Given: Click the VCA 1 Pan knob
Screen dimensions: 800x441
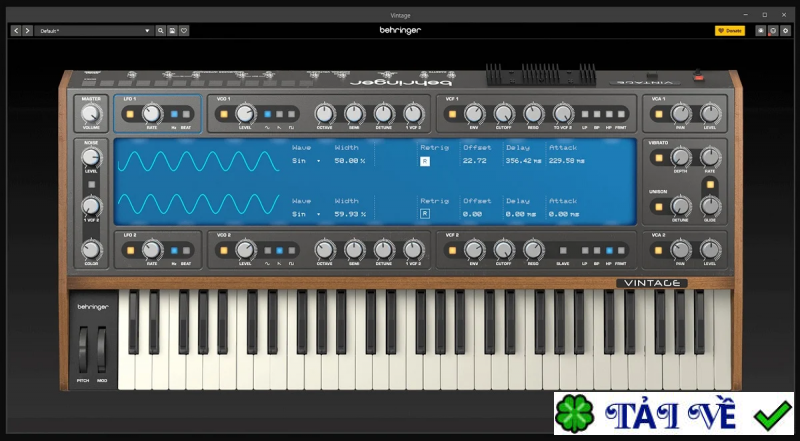Looking at the screenshot, I should [680, 113].
